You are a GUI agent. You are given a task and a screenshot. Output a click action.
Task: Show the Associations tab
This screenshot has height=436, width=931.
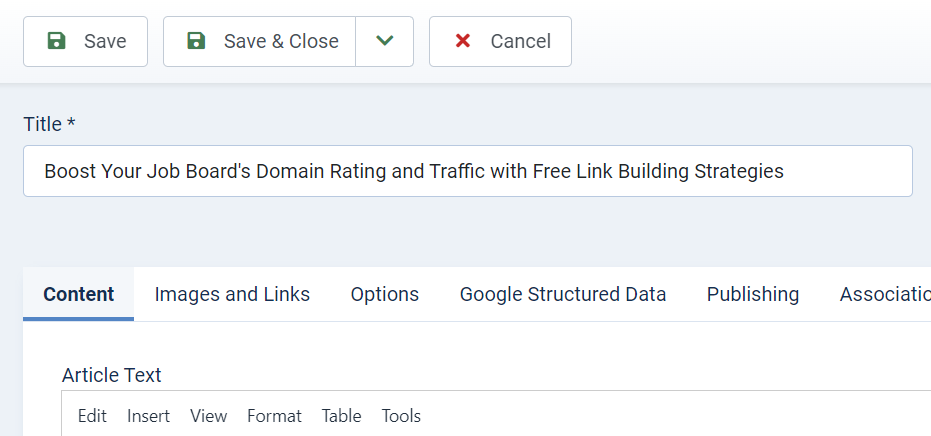[x=883, y=294]
